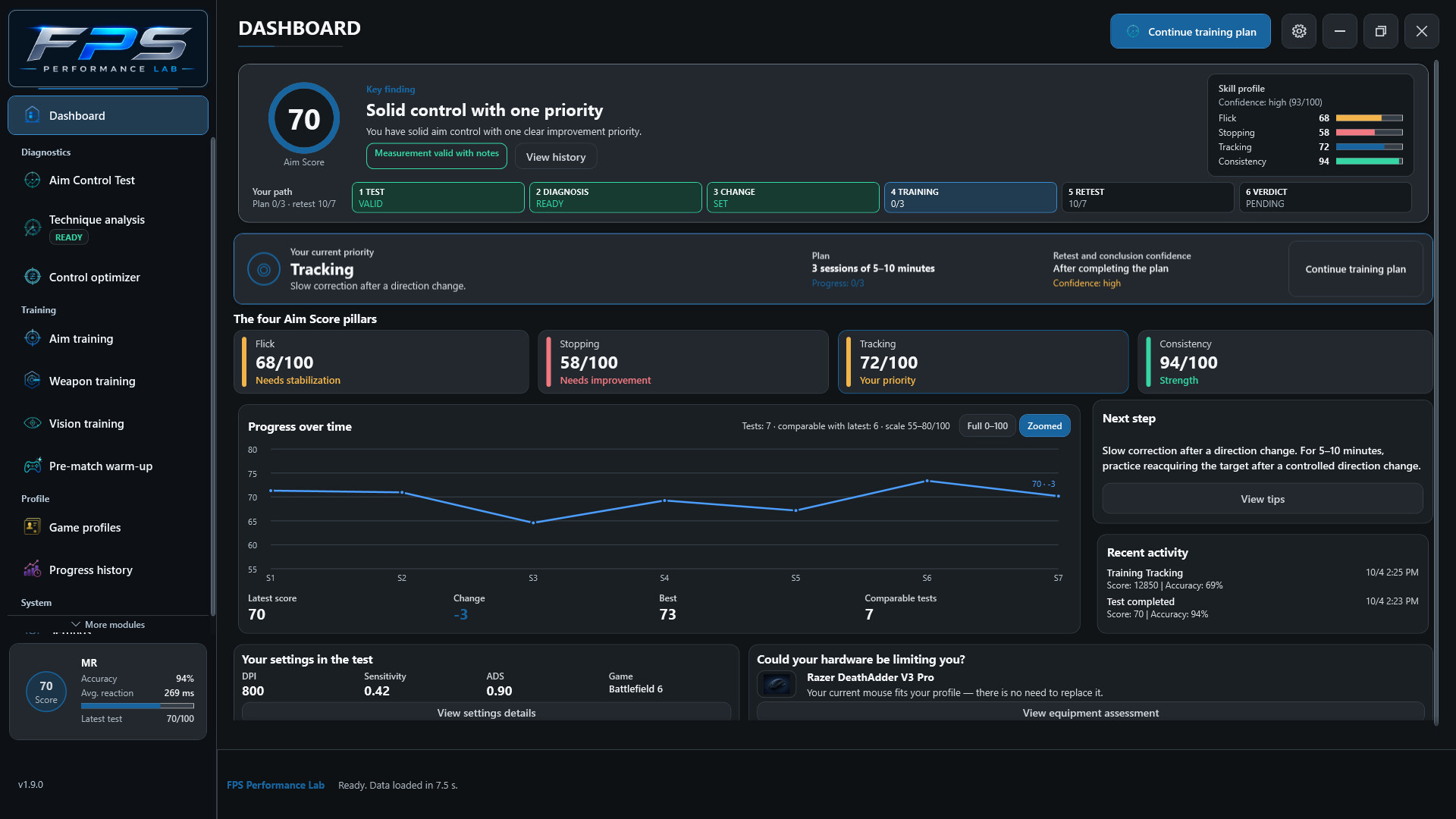The image size is (1456, 819).
Task: Click View equipment assessment button
Action: click(x=1090, y=712)
